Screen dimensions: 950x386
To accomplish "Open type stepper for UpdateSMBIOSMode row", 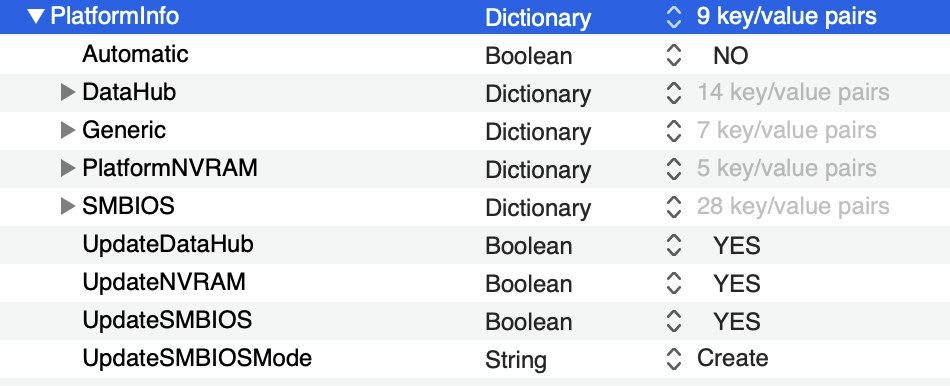I will click(x=674, y=359).
